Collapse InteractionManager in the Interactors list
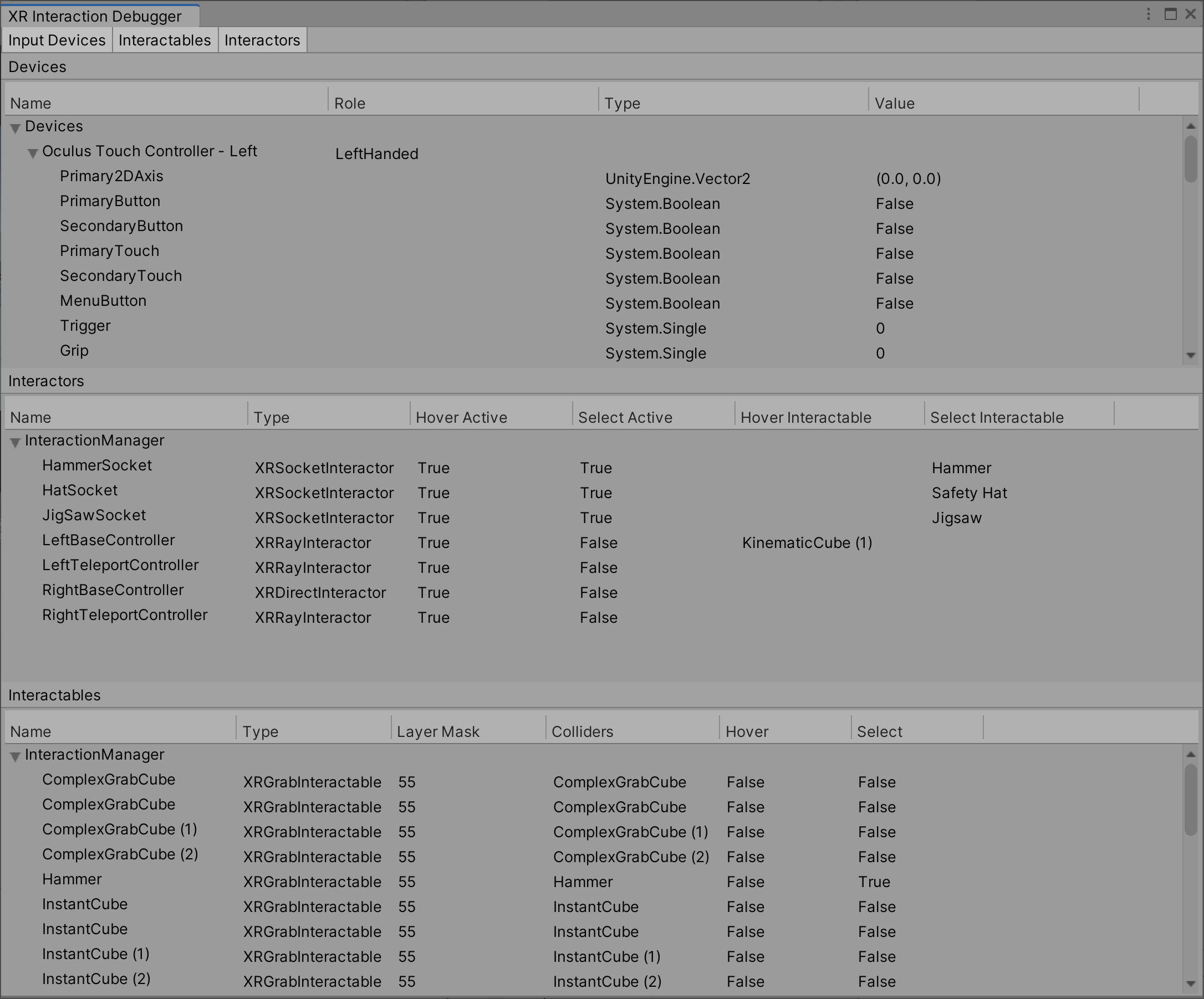The image size is (1204, 999). click(14, 442)
